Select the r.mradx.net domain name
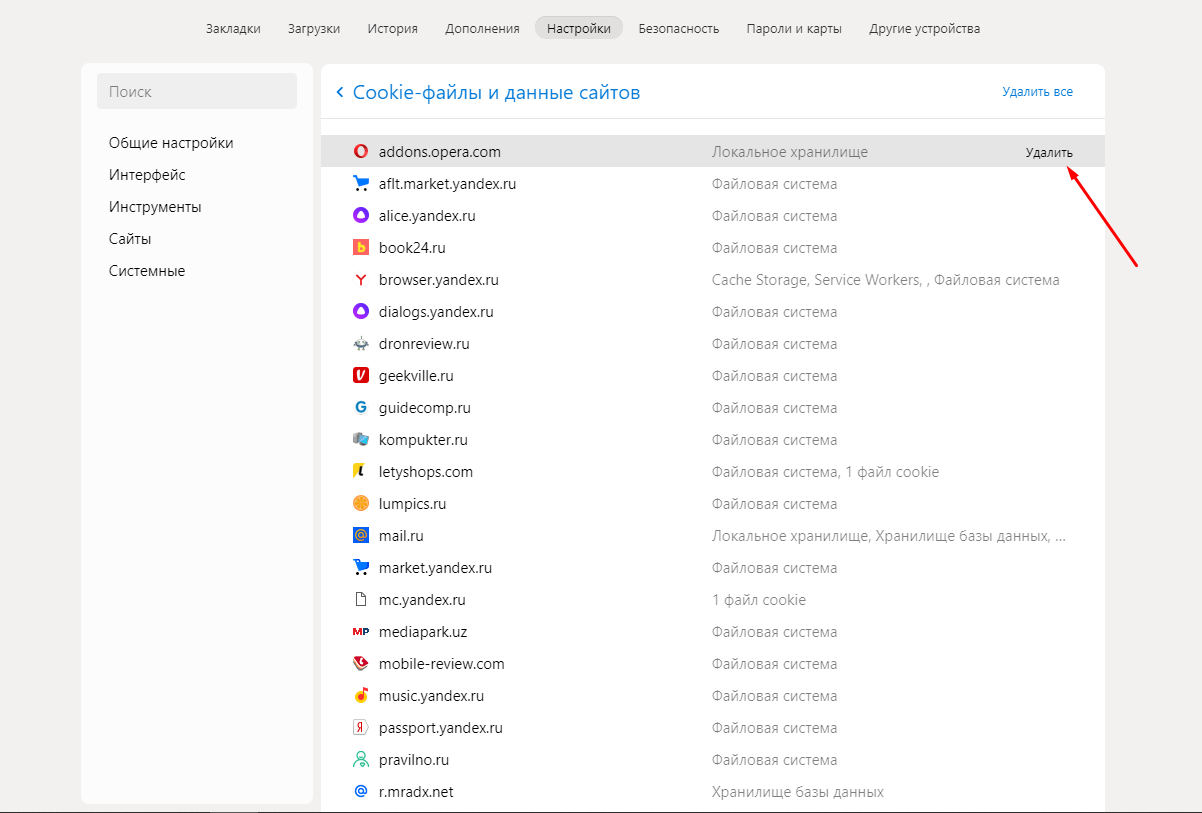This screenshot has width=1202, height=813. [416, 792]
